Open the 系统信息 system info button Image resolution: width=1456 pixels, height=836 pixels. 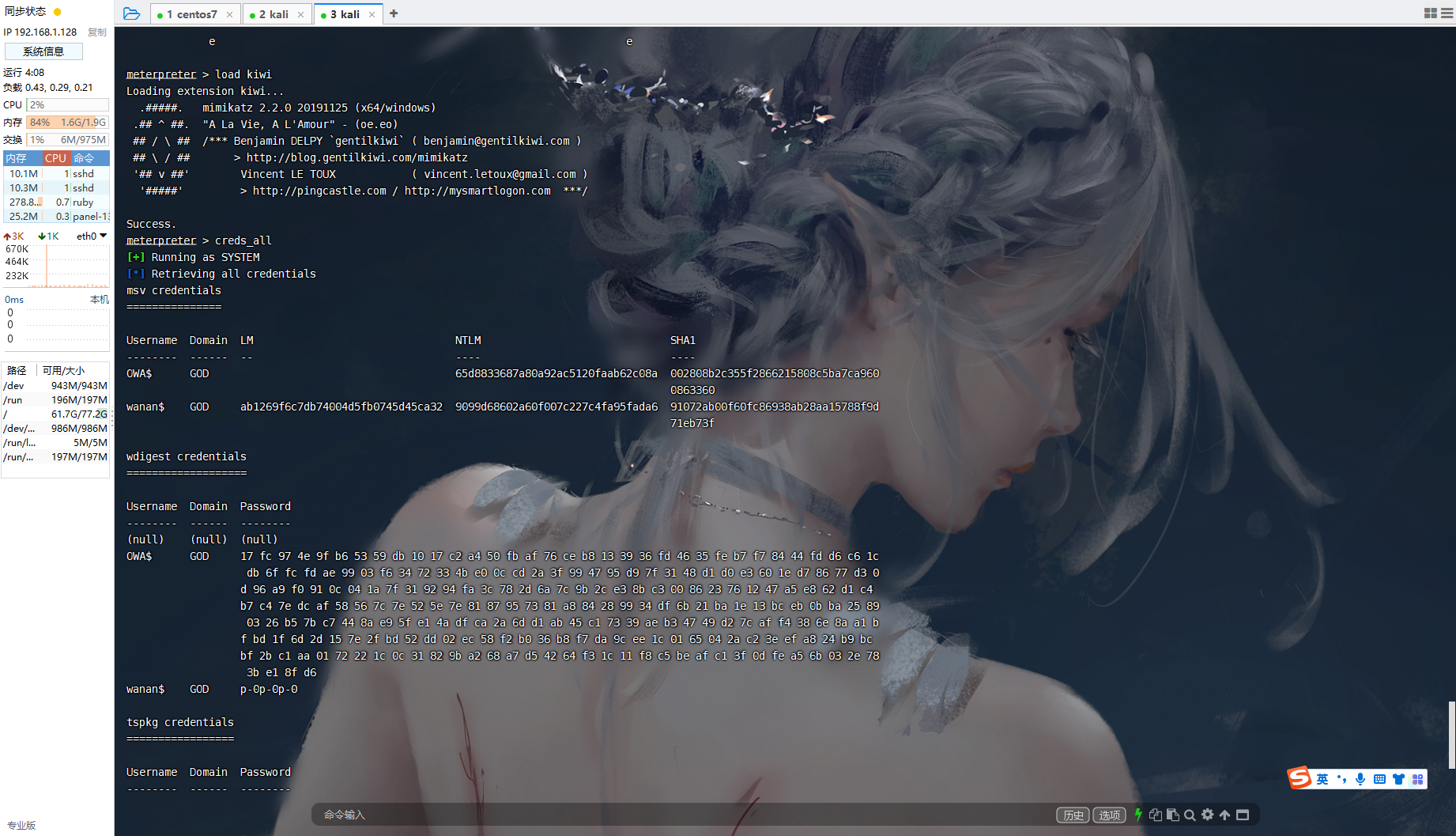[43, 51]
